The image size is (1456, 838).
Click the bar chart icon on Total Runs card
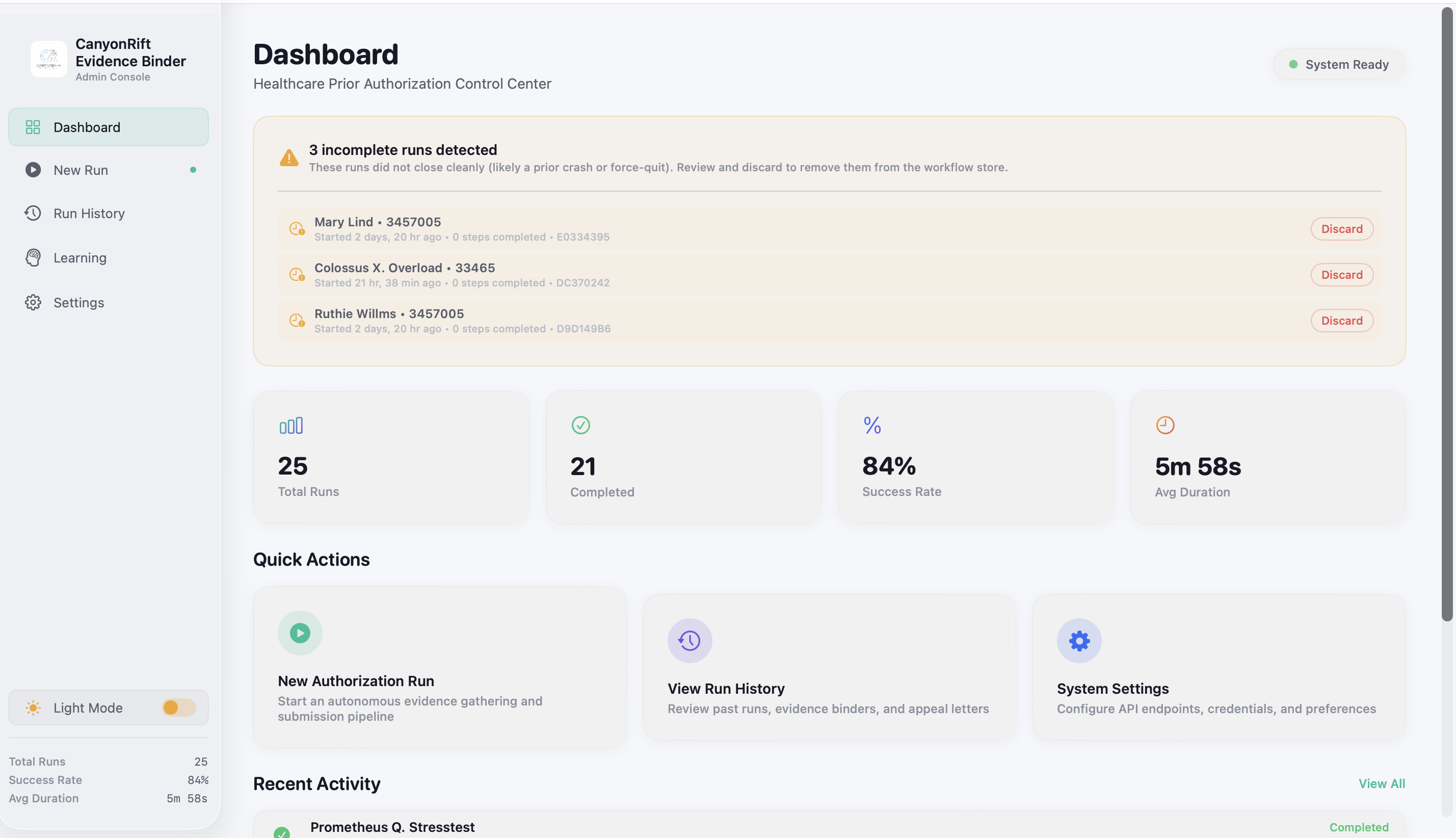pos(291,425)
